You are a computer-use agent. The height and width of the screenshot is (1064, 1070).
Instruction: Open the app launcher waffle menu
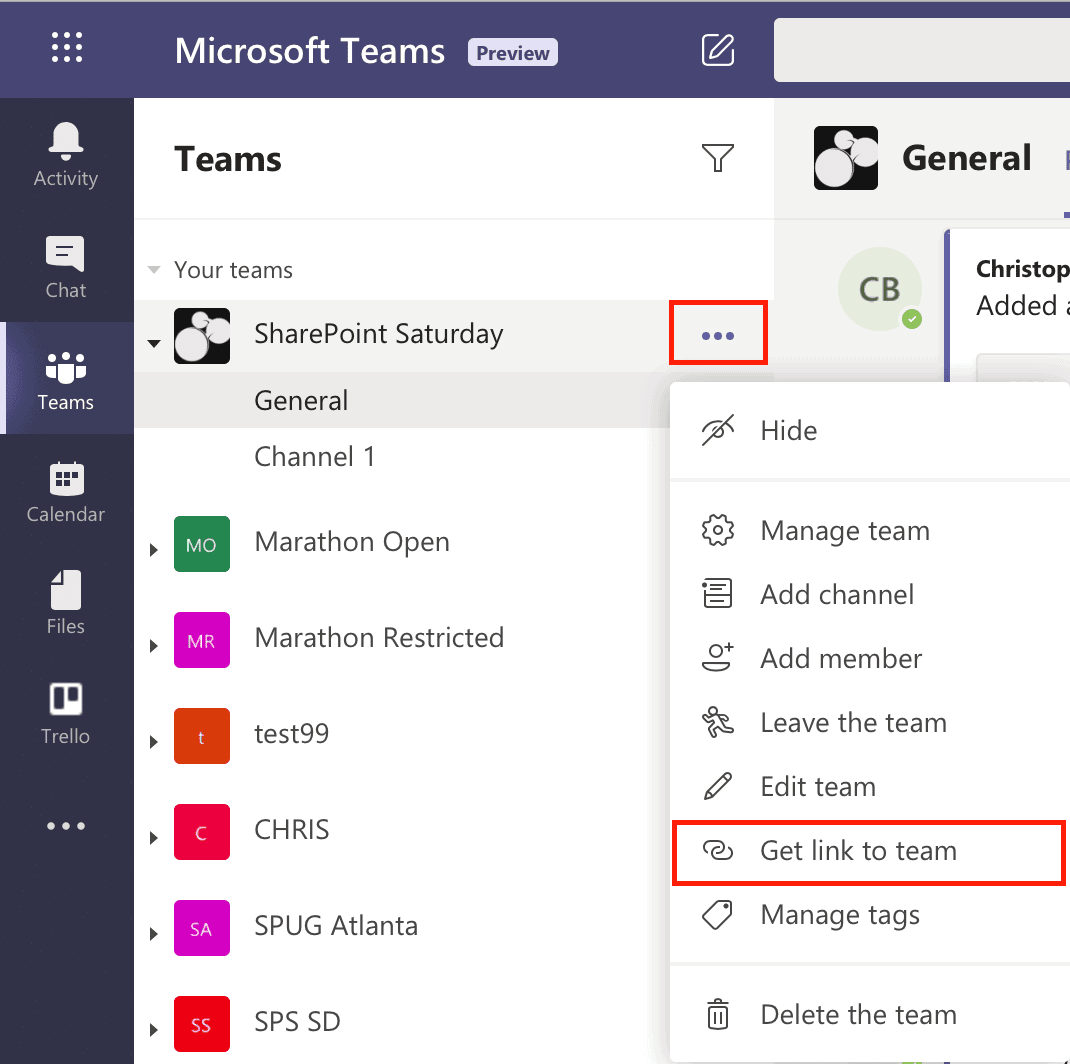pyautogui.click(x=66, y=47)
